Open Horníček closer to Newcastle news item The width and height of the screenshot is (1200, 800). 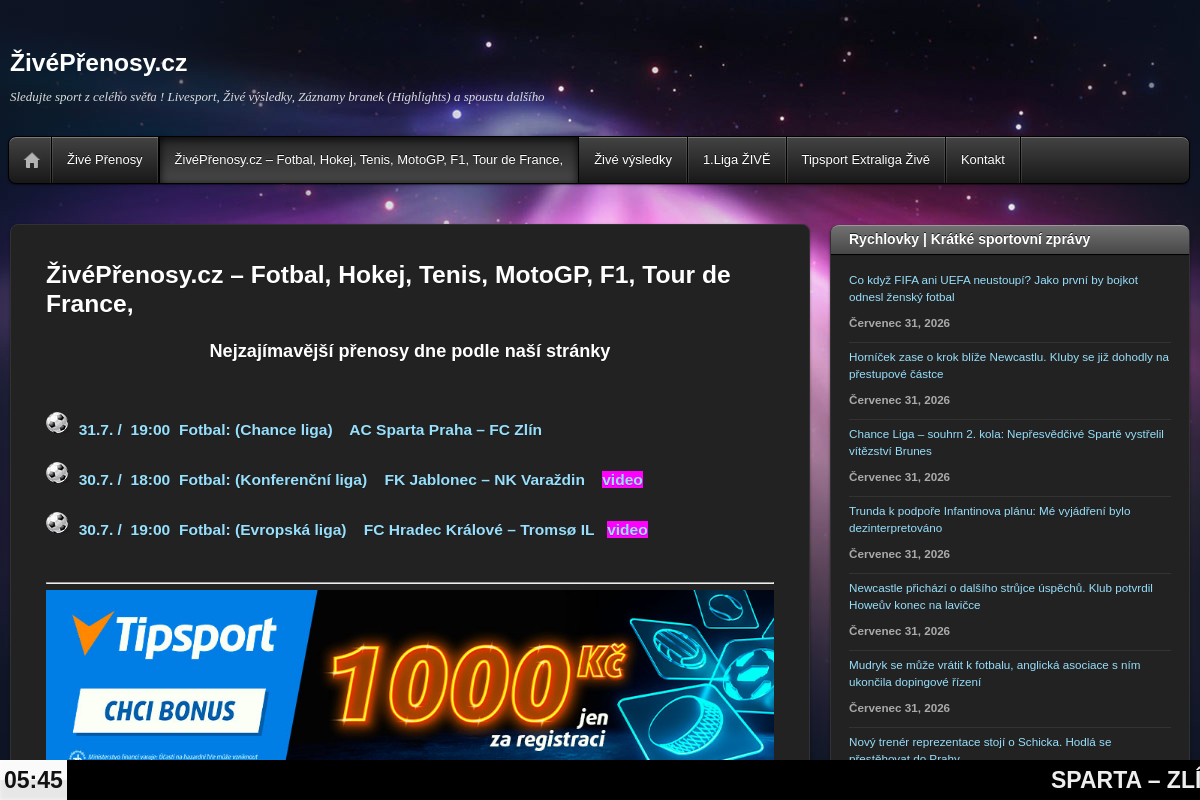(x=1009, y=365)
